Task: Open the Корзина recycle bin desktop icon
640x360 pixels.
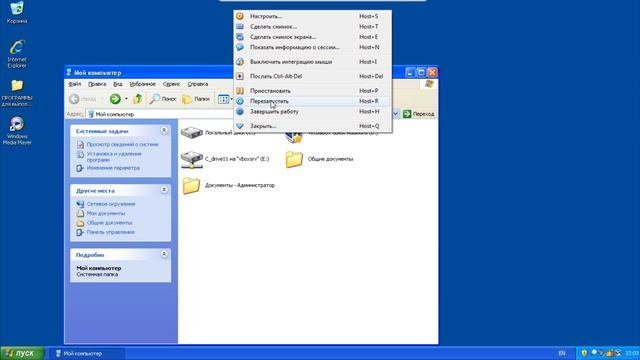Action: tap(17, 12)
